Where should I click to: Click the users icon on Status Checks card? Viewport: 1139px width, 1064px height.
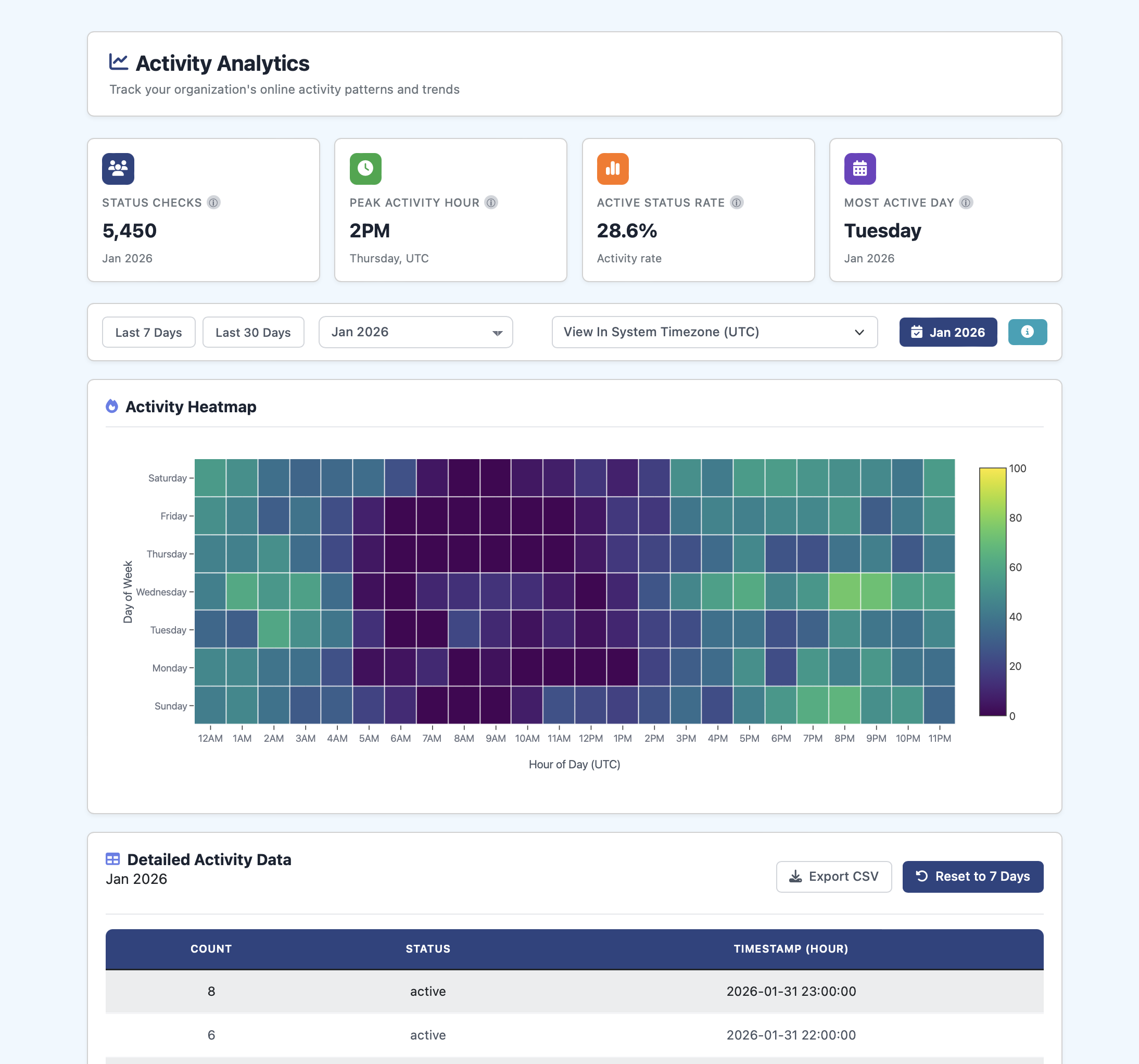(118, 169)
